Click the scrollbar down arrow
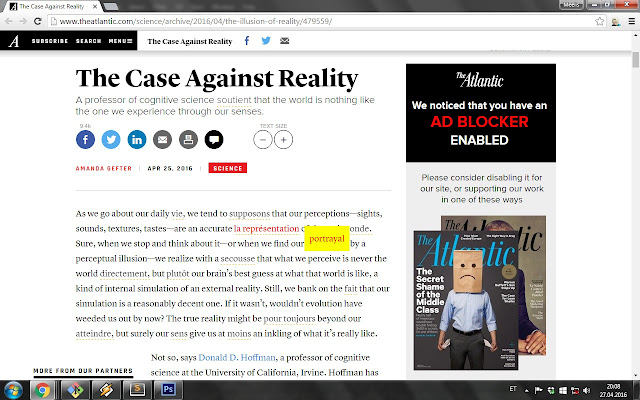The width and height of the screenshot is (640, 400). 636,375
